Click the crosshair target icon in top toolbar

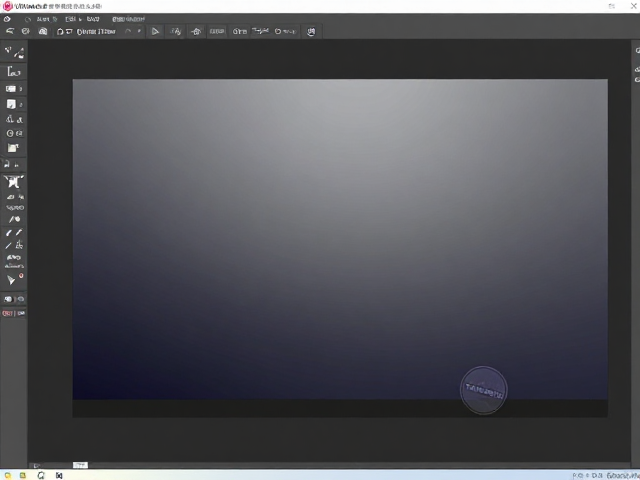pyautogui.click(x=196, y=31)
